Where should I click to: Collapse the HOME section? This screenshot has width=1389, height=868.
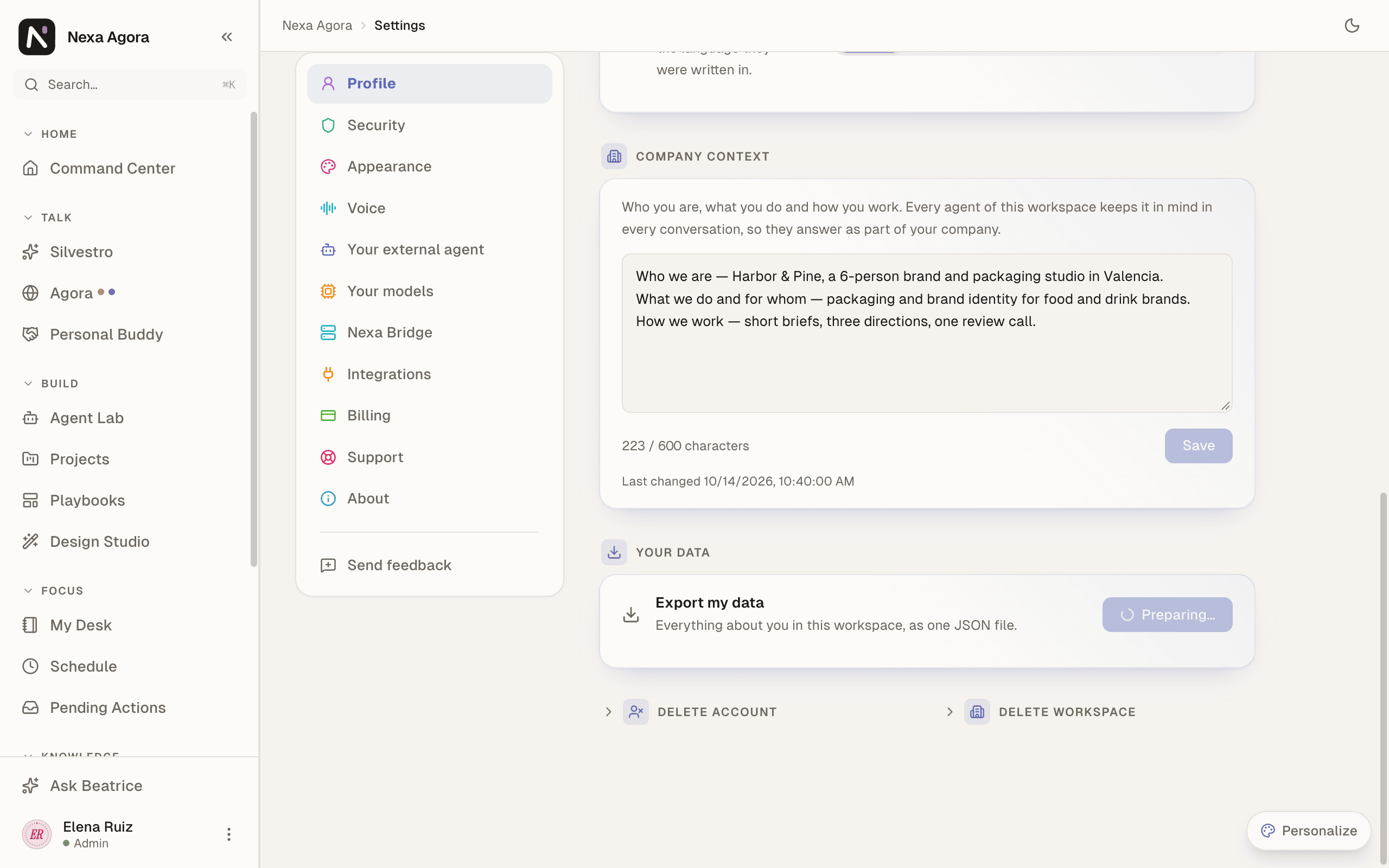click(x=50, y=134)
